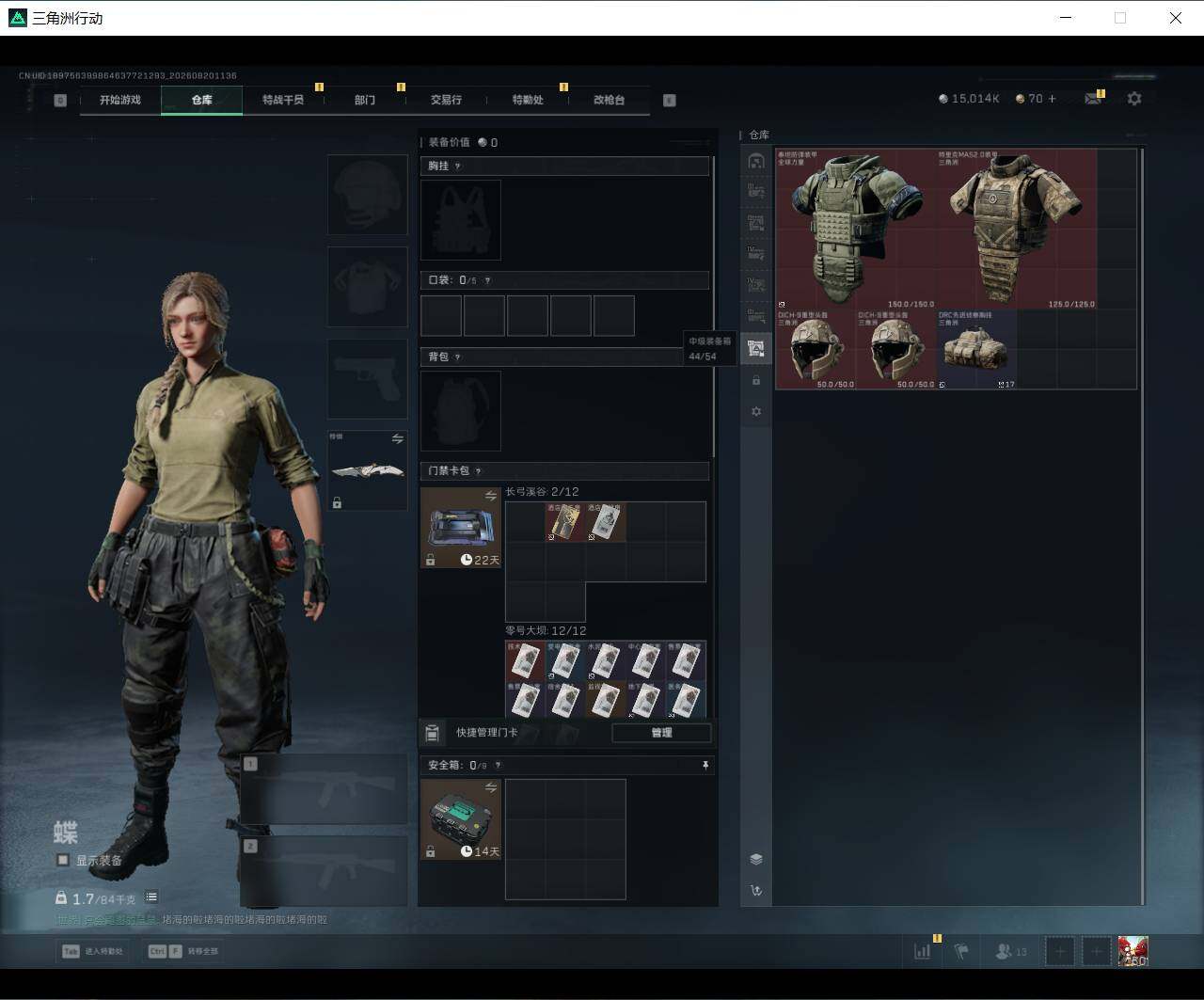Open the flag icon in bottom bar
Image resolution: width=1204 pixels, height=1000 pixels.
[961, 951]
